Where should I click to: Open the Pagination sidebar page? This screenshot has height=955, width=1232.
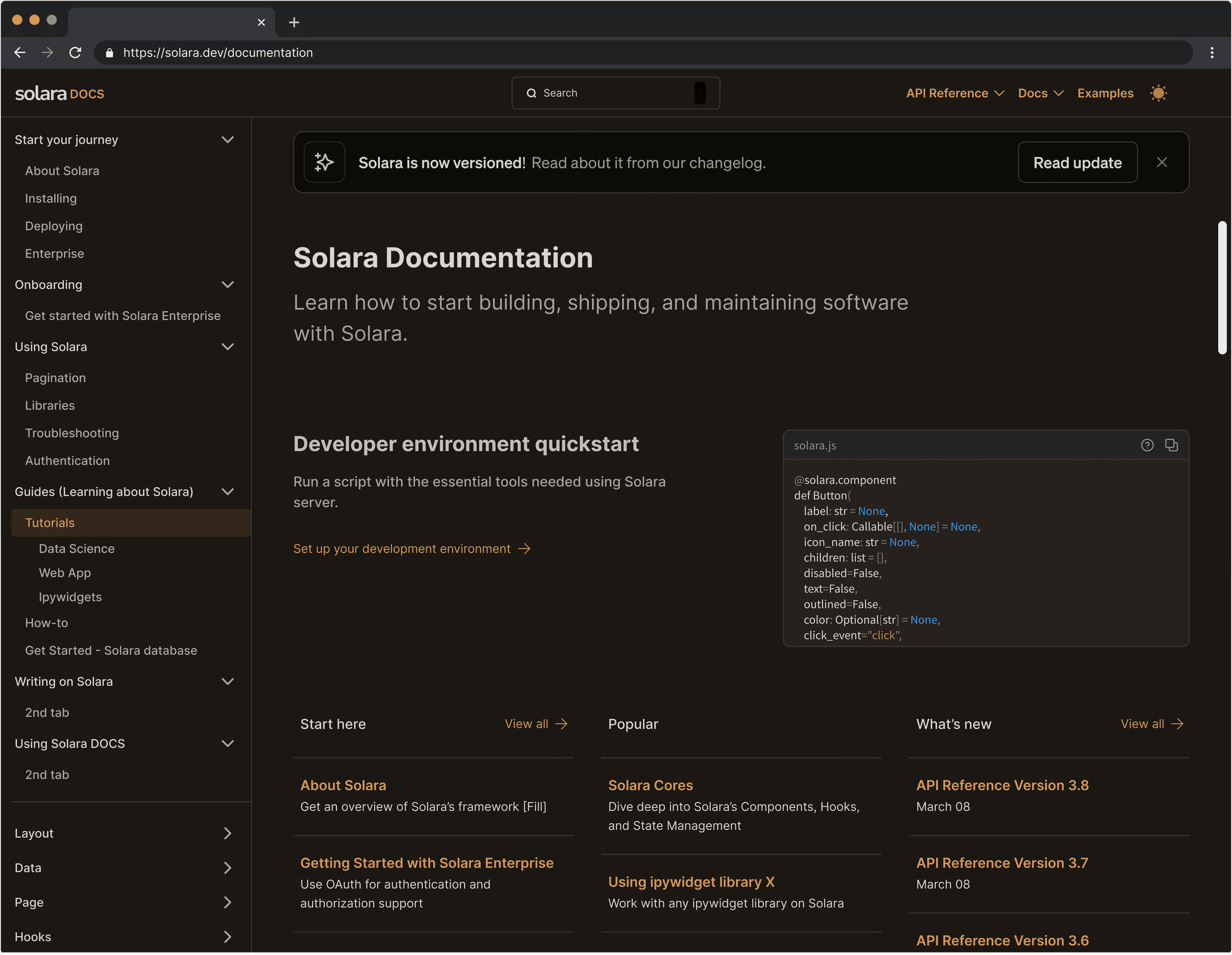55,377
